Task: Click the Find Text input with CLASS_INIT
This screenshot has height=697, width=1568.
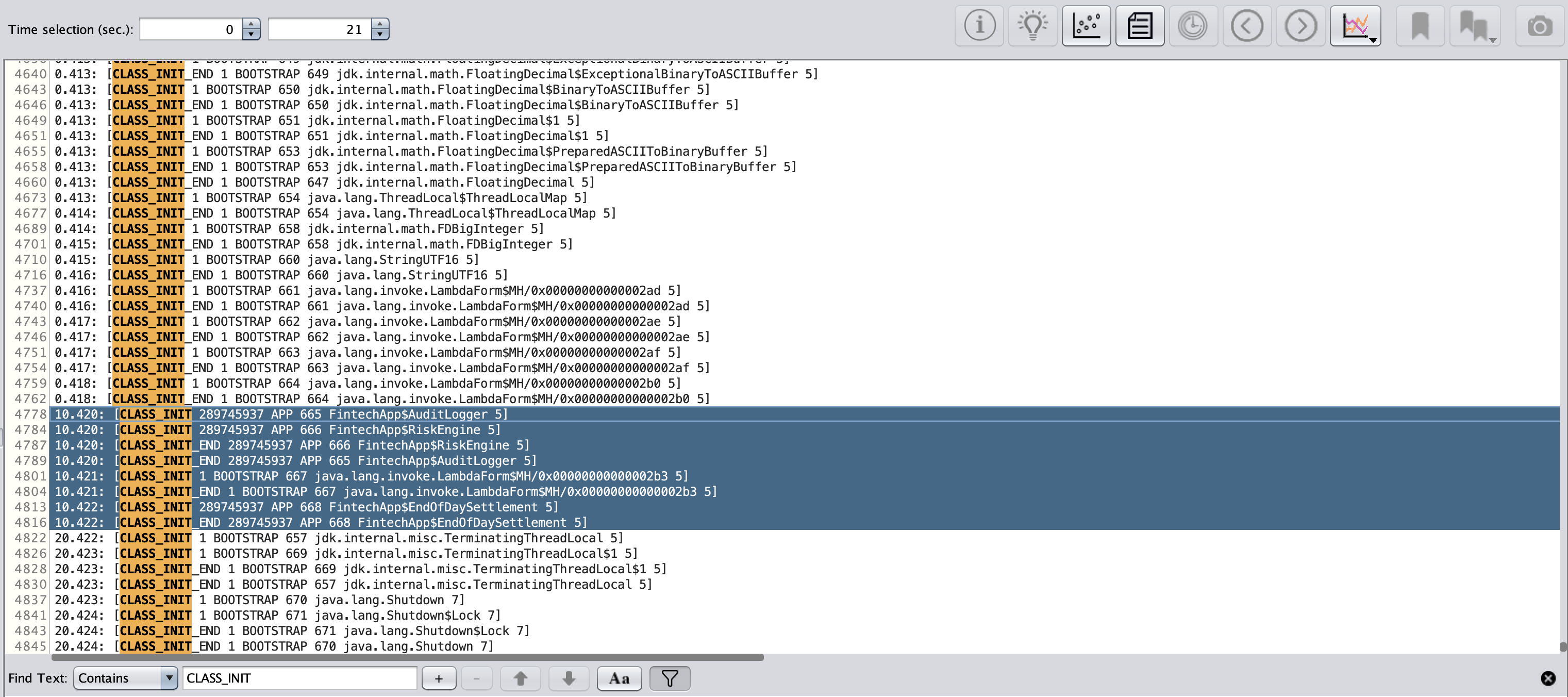Action: [299, 678]
